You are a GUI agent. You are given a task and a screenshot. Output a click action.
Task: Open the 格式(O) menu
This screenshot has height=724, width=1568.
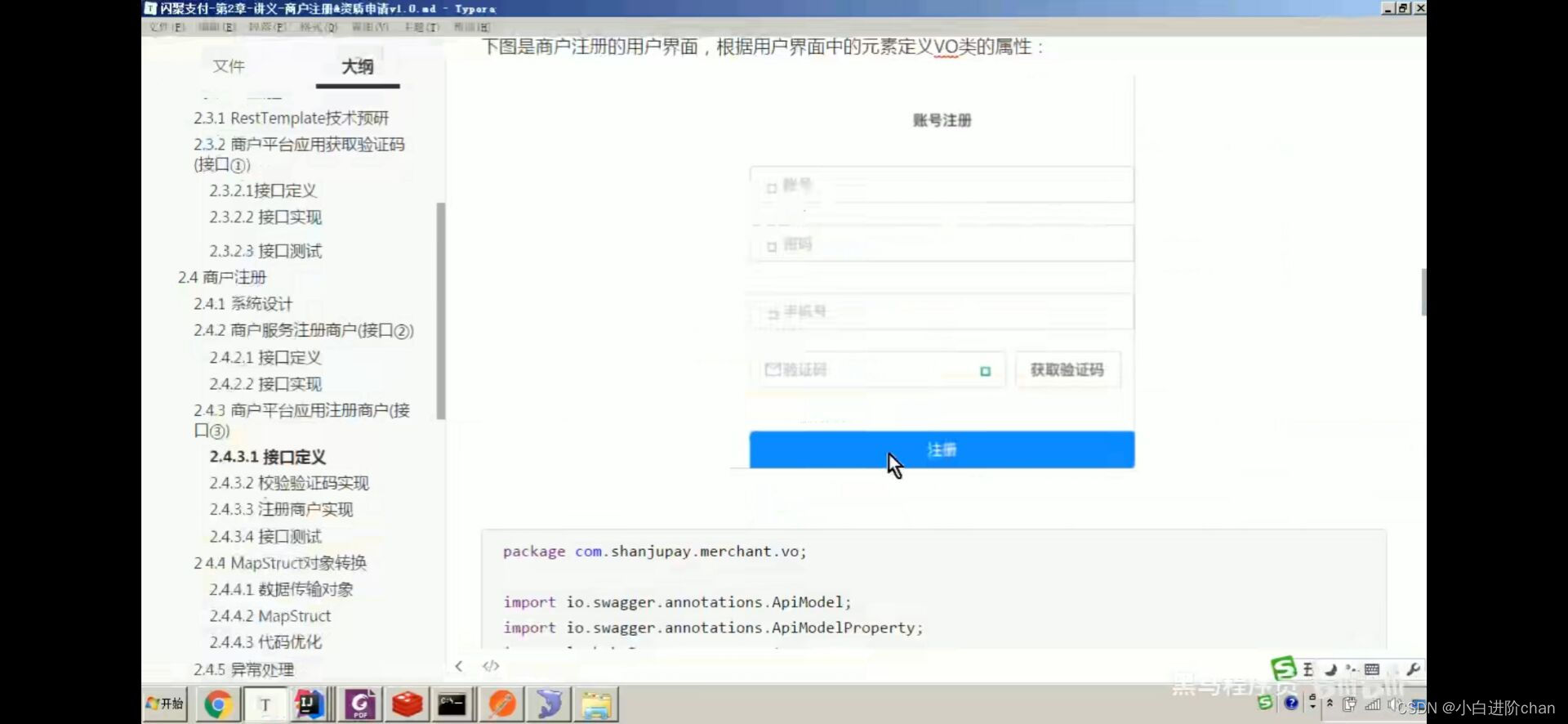tap(318, 27)
